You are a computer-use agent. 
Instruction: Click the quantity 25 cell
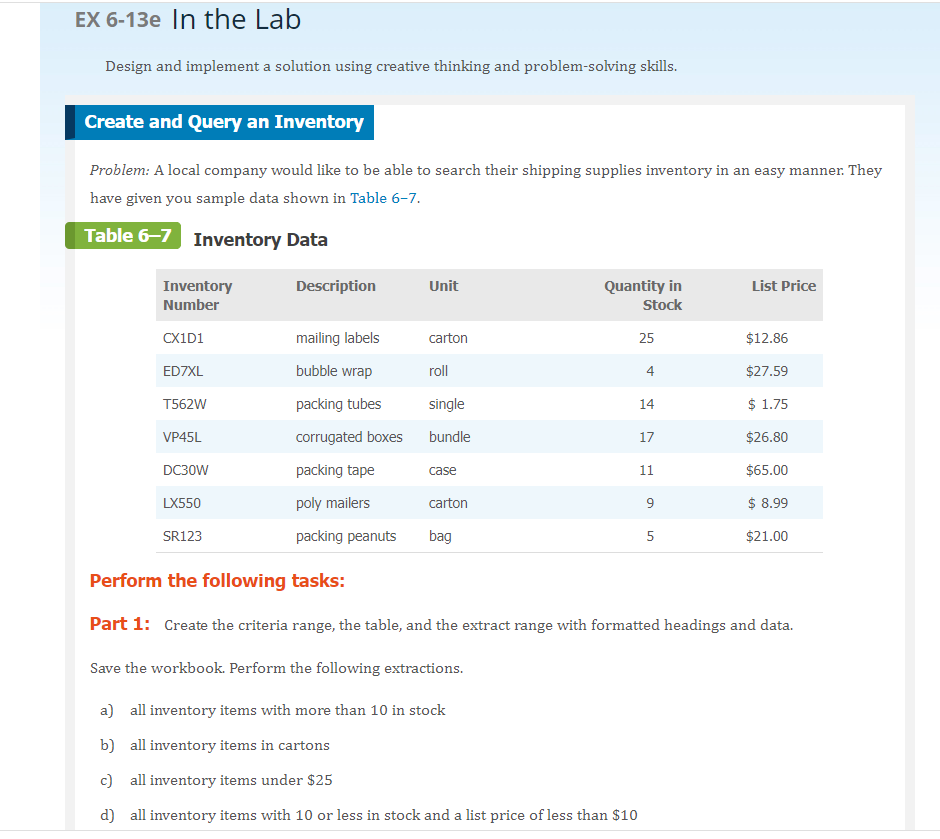click(x=646, y=338)
